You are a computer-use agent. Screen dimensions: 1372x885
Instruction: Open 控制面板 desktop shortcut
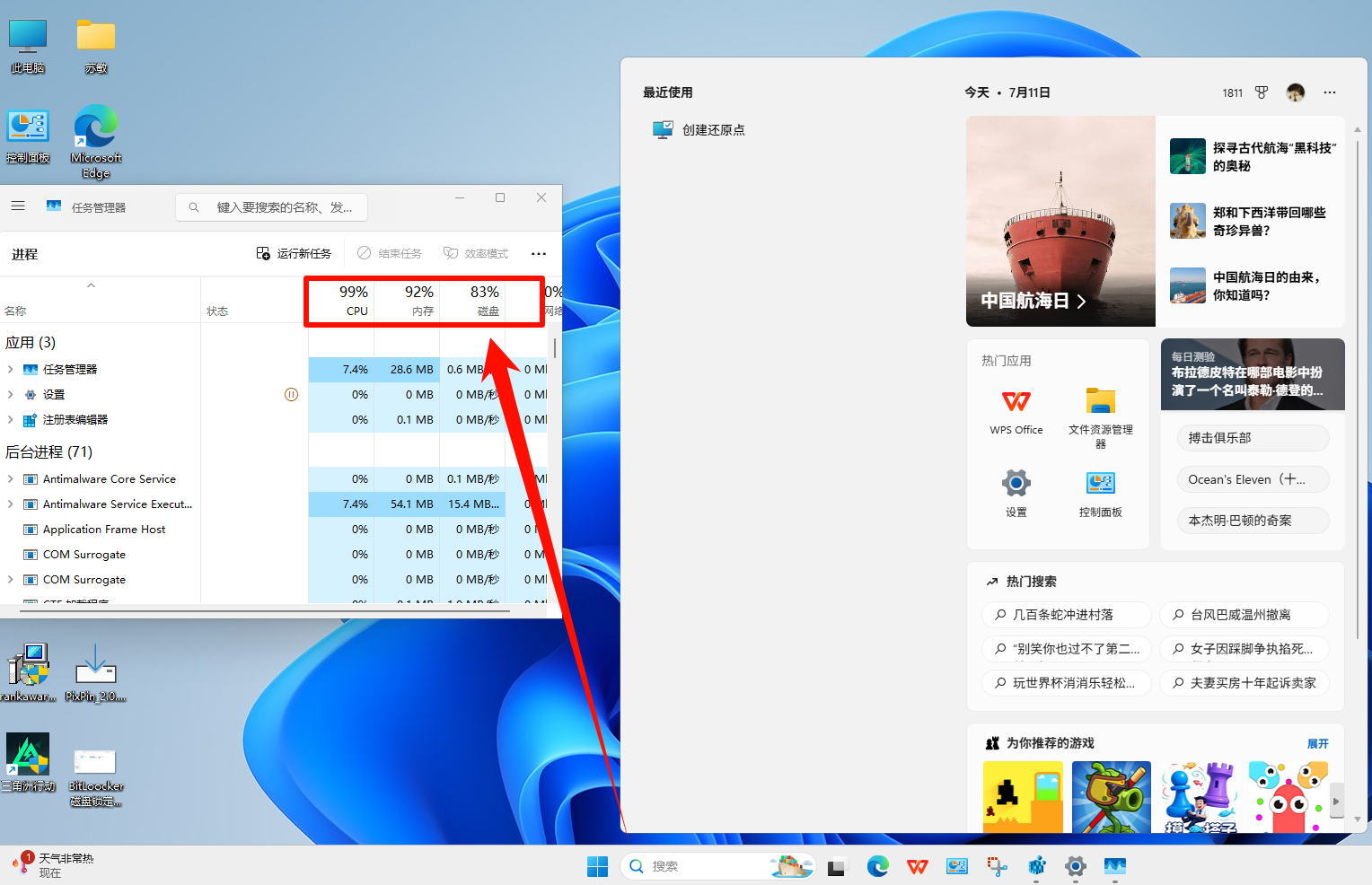[28, 136]
